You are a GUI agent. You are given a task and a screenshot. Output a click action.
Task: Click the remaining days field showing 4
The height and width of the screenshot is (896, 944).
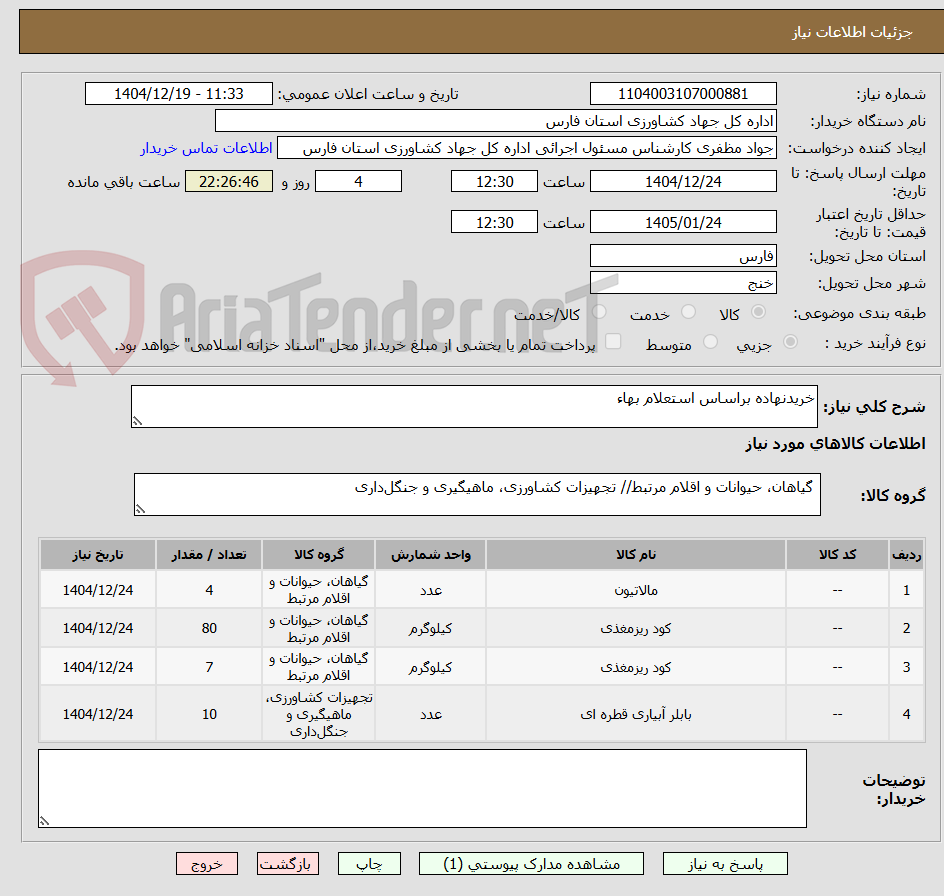358,181
